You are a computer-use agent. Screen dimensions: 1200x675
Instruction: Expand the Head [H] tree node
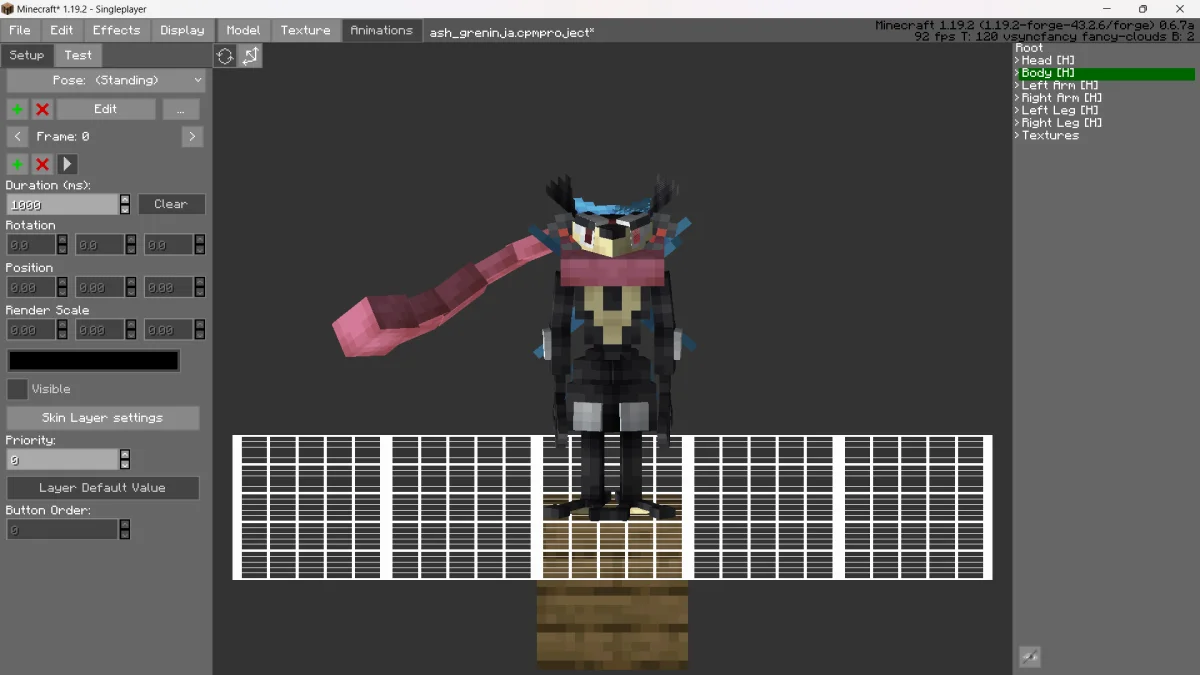(1018, 60)
